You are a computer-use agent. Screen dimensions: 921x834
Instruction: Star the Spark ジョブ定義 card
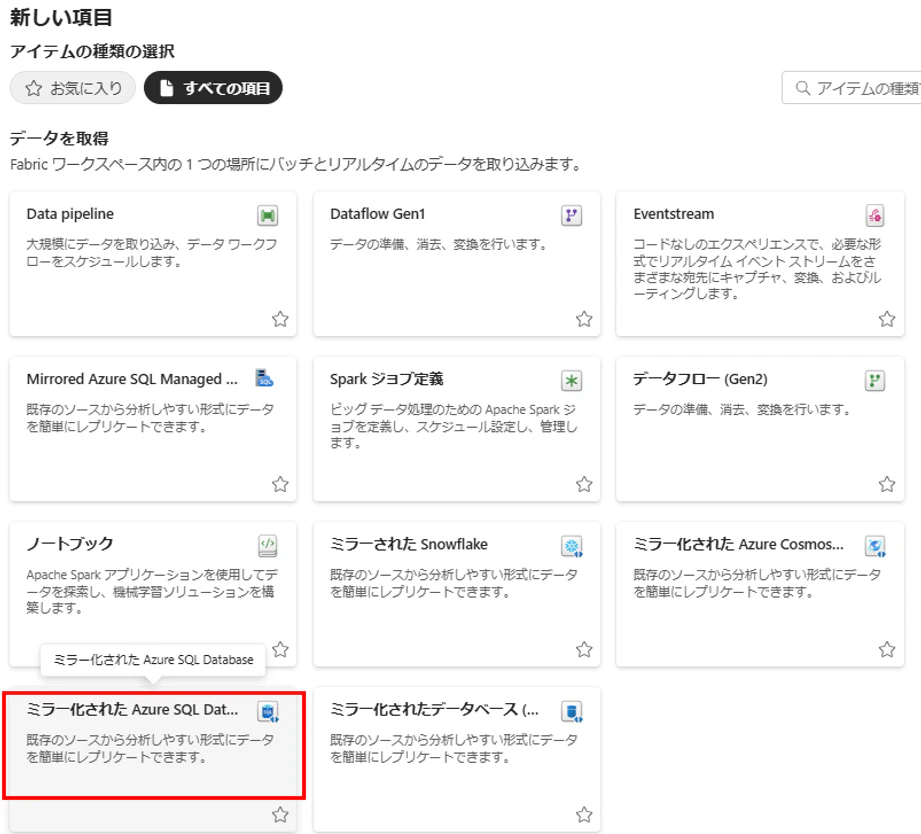pos(584,484)
